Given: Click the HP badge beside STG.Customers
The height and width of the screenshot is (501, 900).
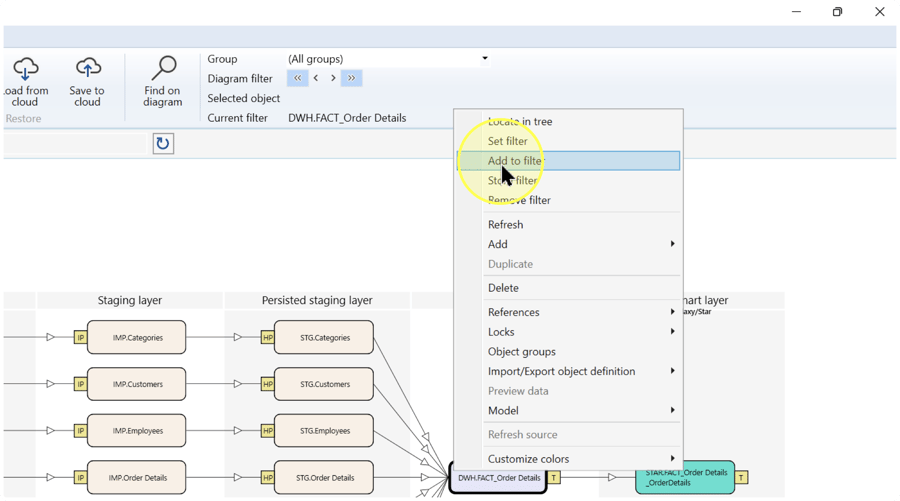Looking at the screenshot, I should coord(267,384).
